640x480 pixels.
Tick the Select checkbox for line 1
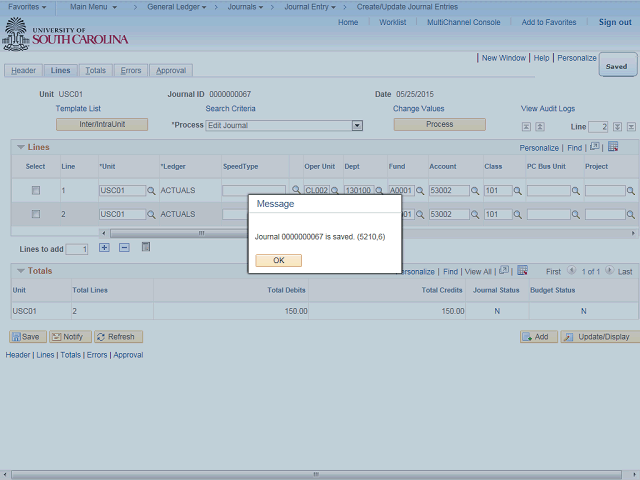click(x=36, y=190)
